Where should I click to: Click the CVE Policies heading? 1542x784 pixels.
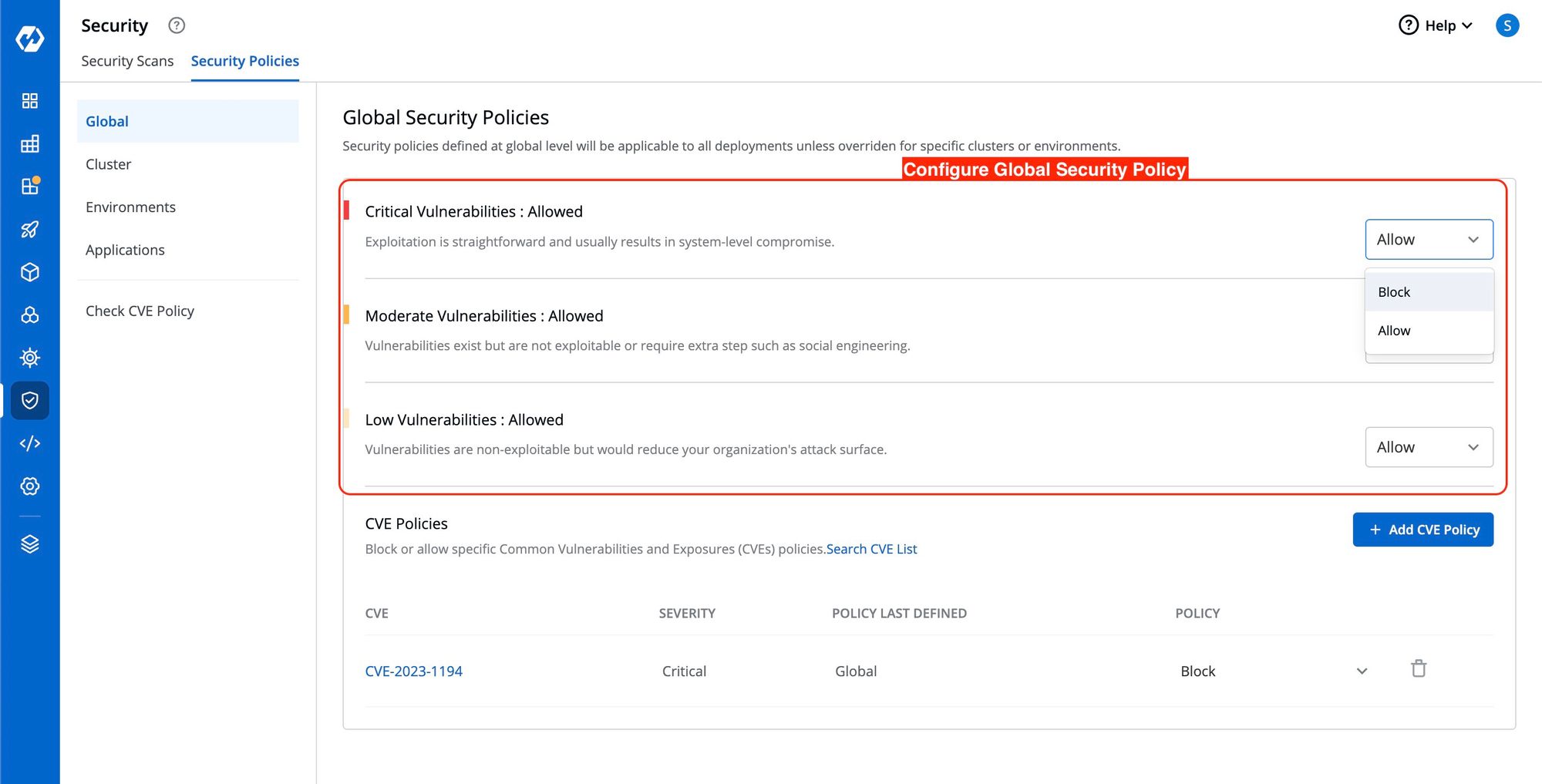[x=406, y=524]
